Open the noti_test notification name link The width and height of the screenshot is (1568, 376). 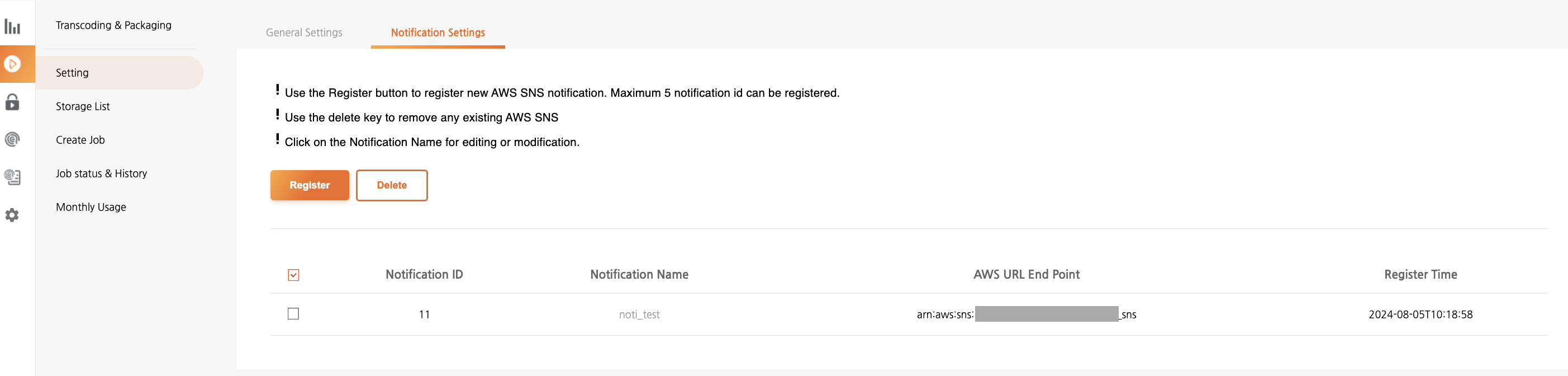click(x=639, y=314)
